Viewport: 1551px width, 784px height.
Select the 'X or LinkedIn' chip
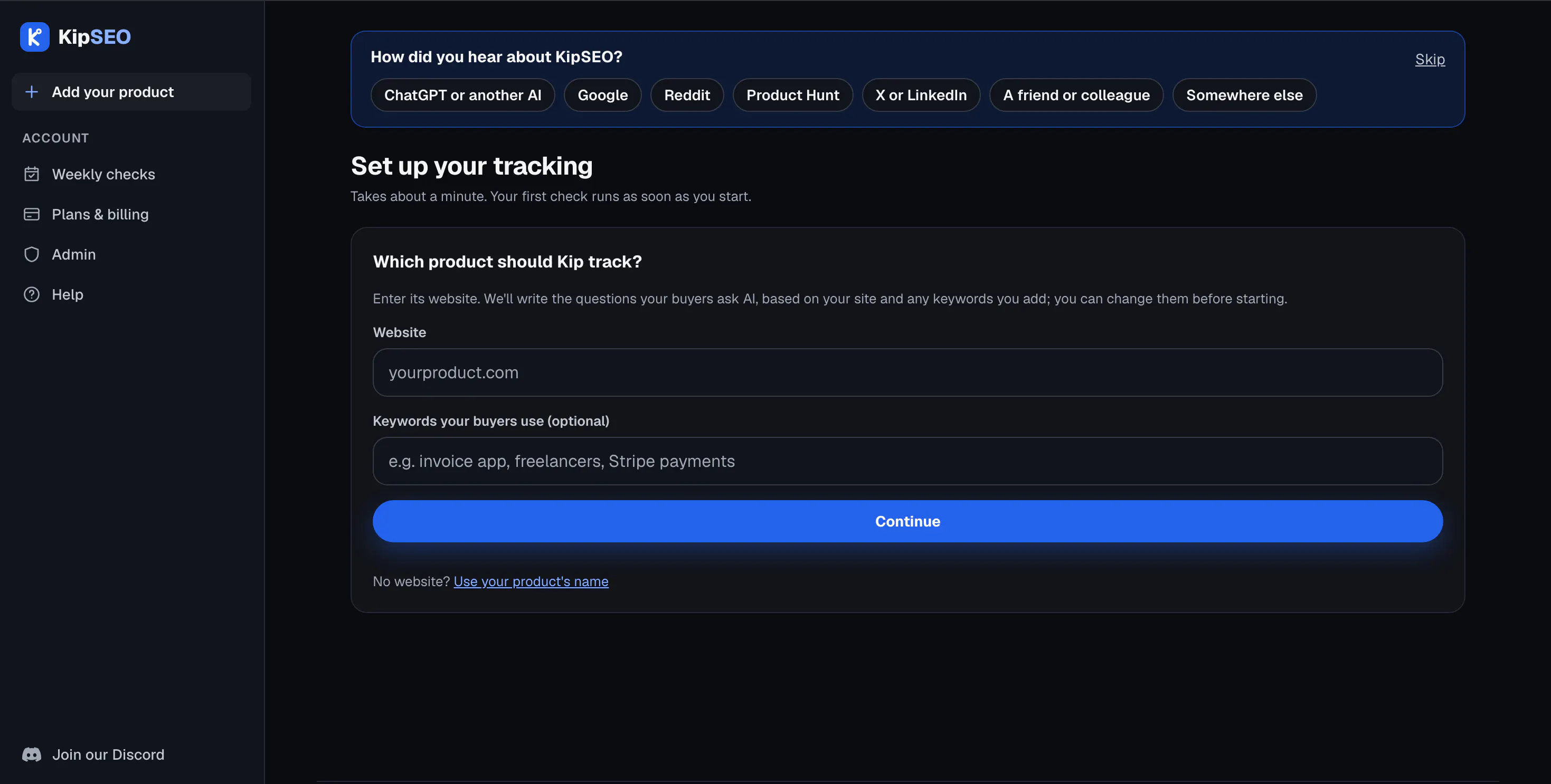coord(921,95)
